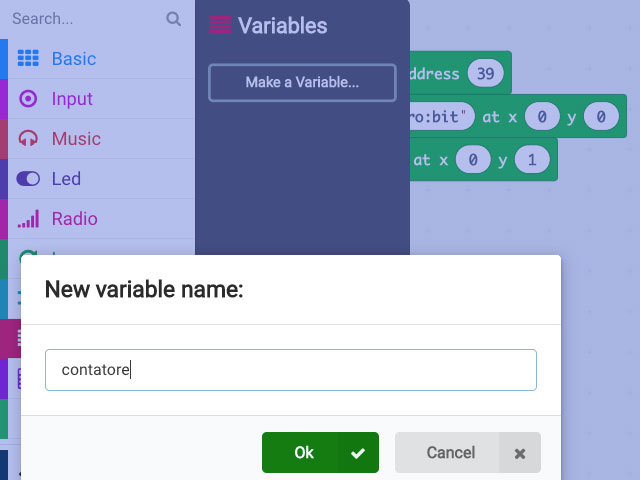Click the checkmark icon on Ok button
The height and width of the screenshot is (480, 640).
coord(358,453)
